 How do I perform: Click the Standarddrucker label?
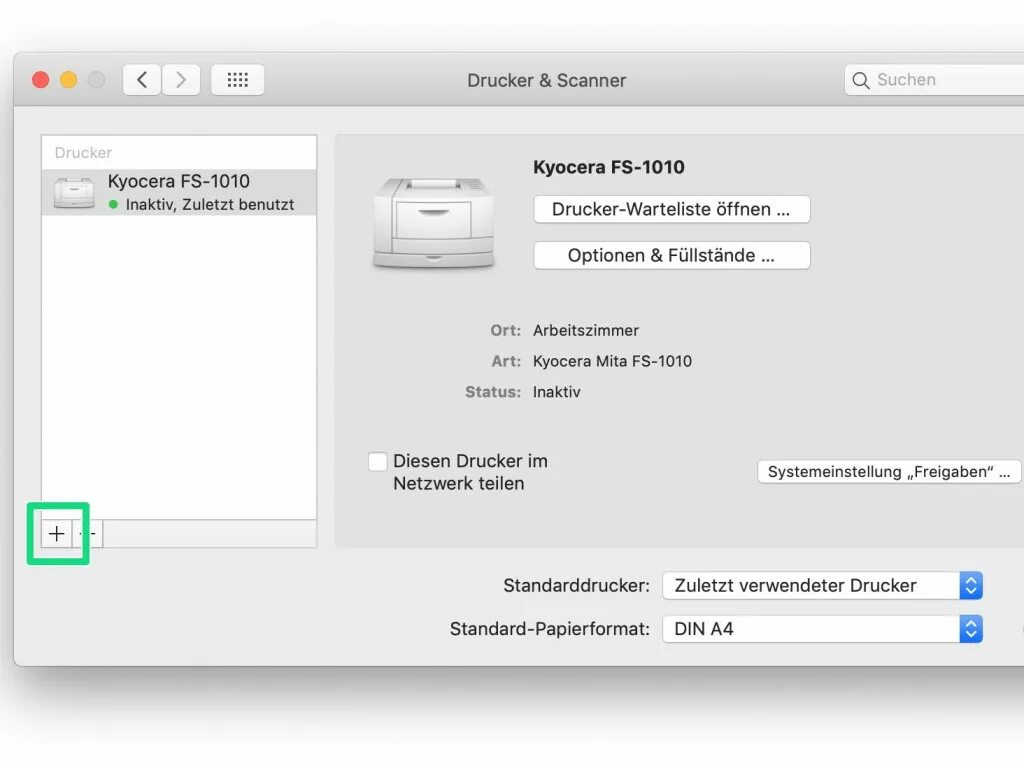coord(576,585)
